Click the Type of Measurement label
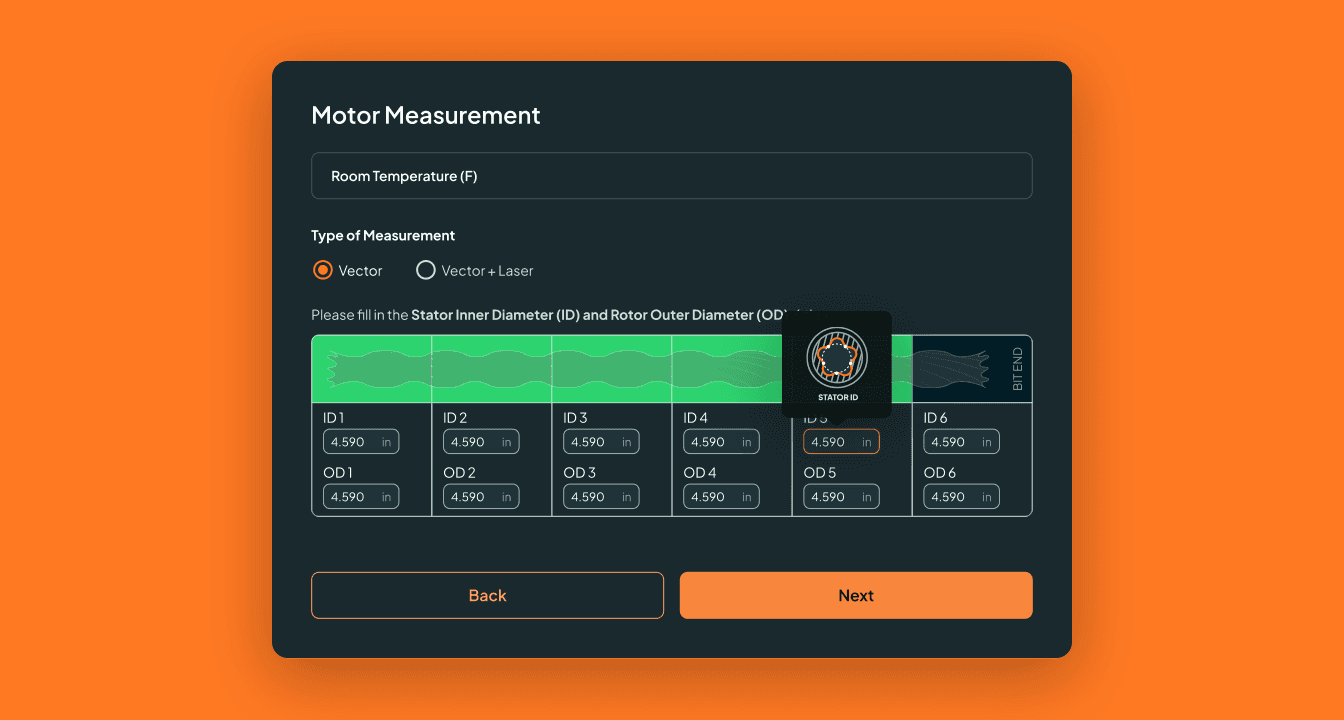Viewport: 1344px width, 720px height. (383, 236)
